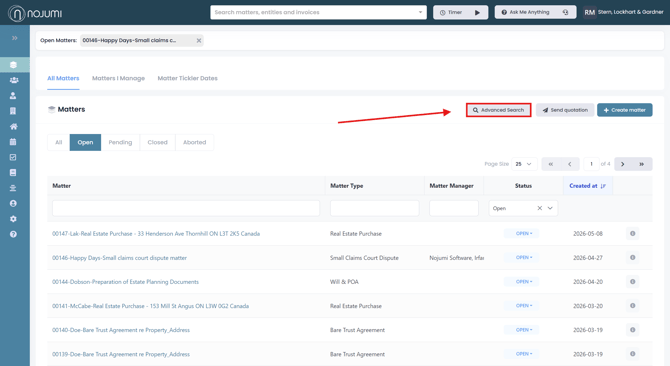Image resolution: width=670 pixels, height=366 pixels.
Task: Go to previous page of matters
Action: (x=570, y=164)
